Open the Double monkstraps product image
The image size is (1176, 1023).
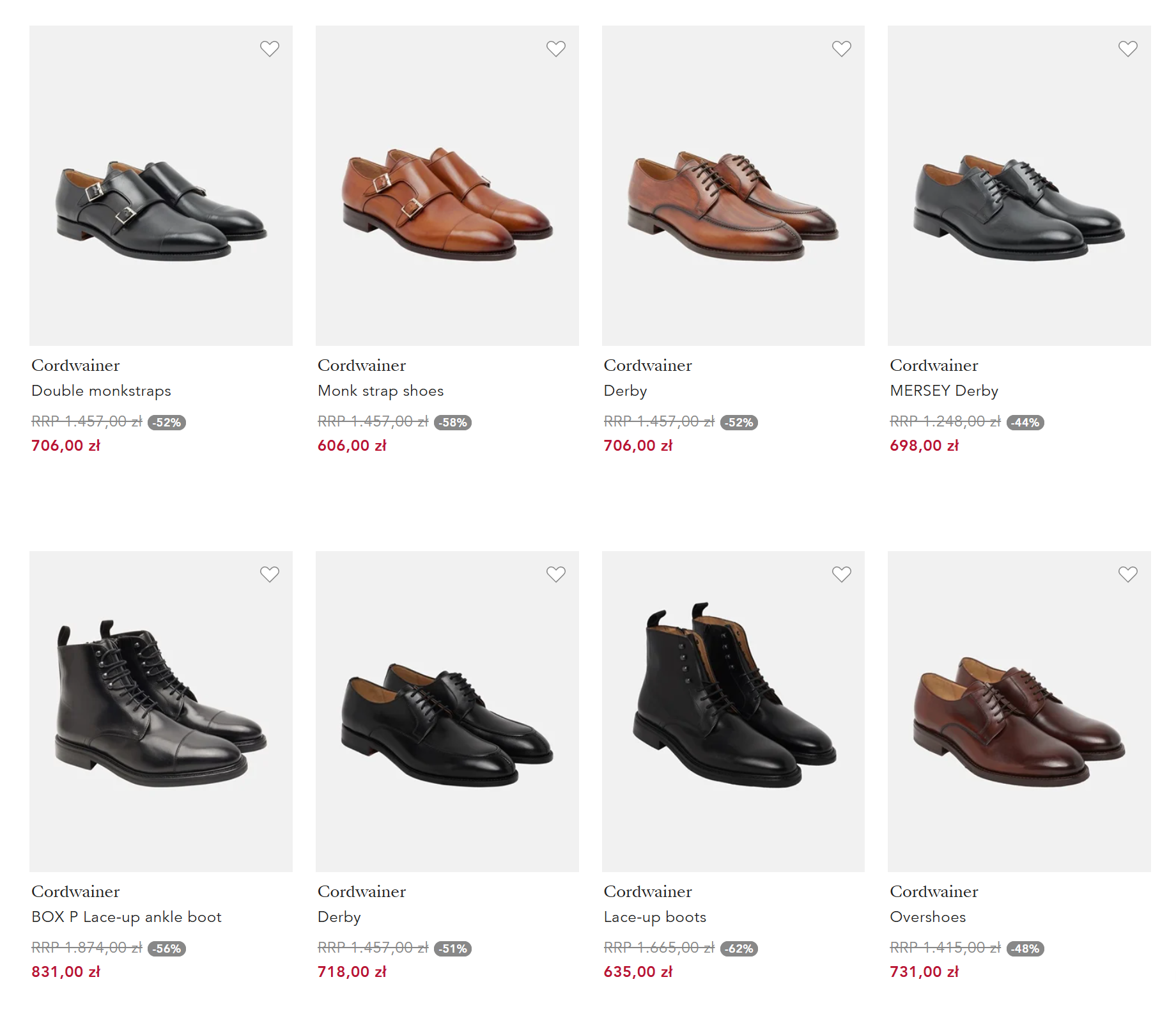click(x=161, y=185)
